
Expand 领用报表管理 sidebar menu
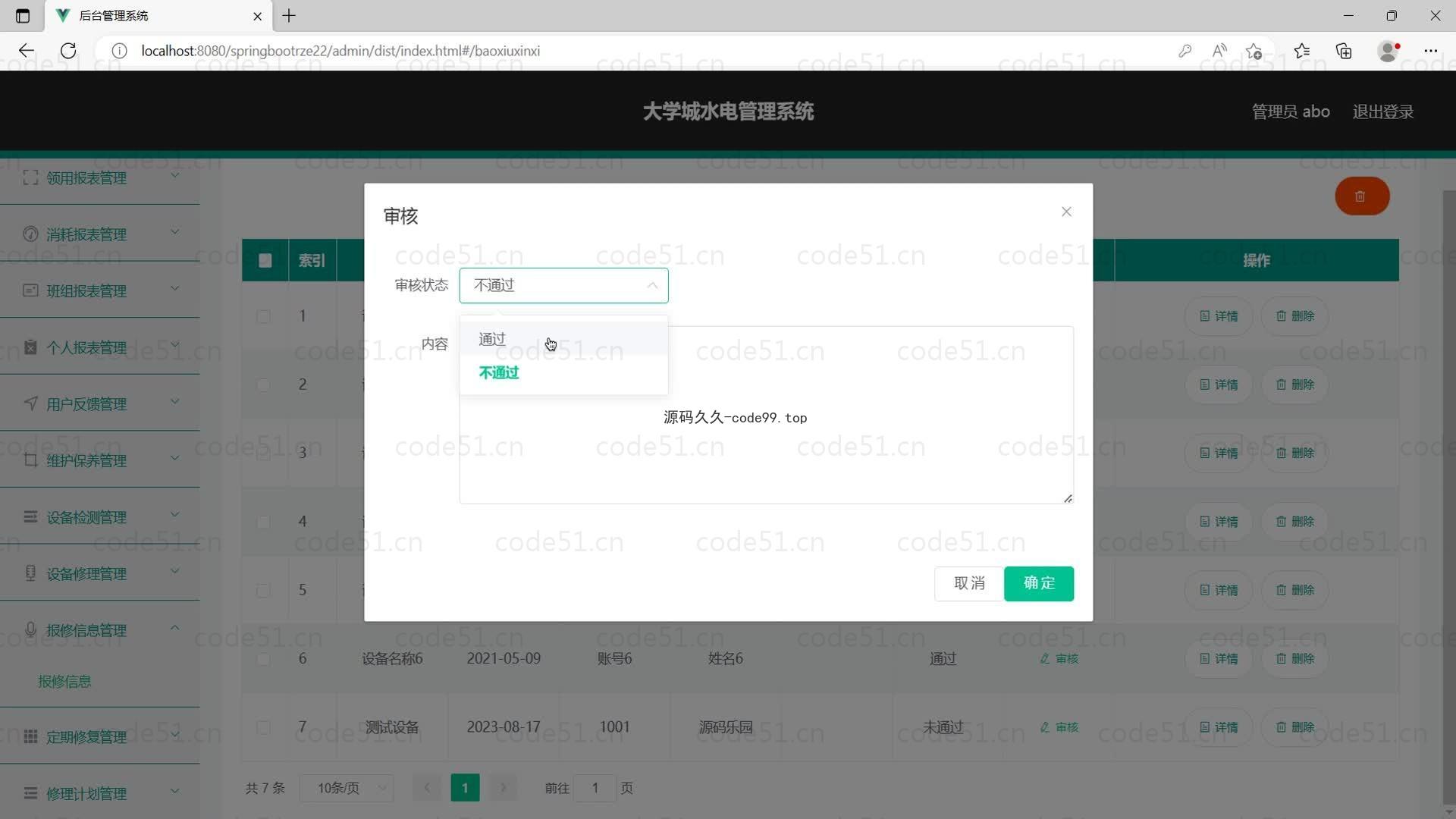pyautogui.click(x=100, y=177)
